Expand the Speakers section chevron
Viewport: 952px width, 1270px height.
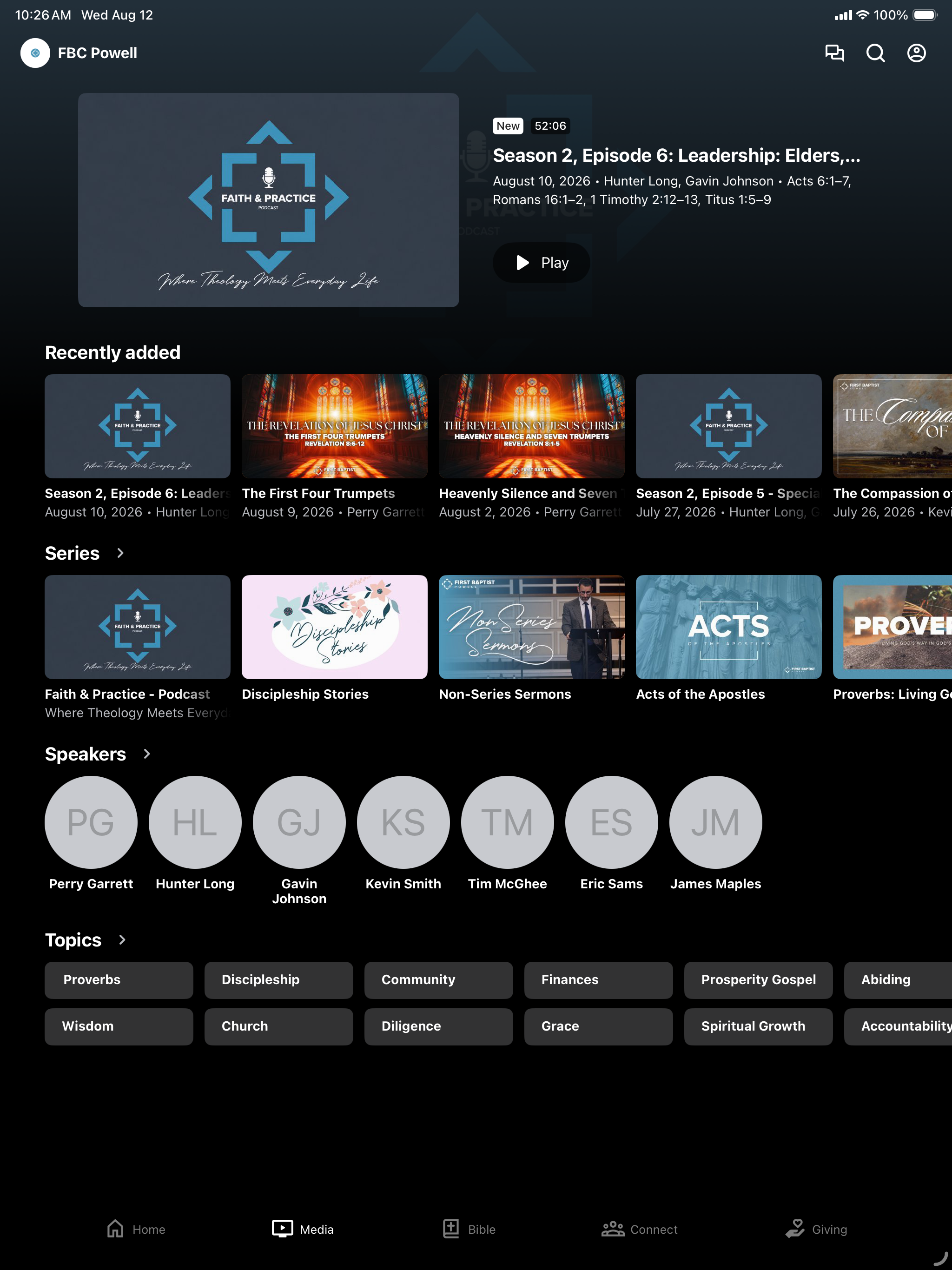[146, 754]
